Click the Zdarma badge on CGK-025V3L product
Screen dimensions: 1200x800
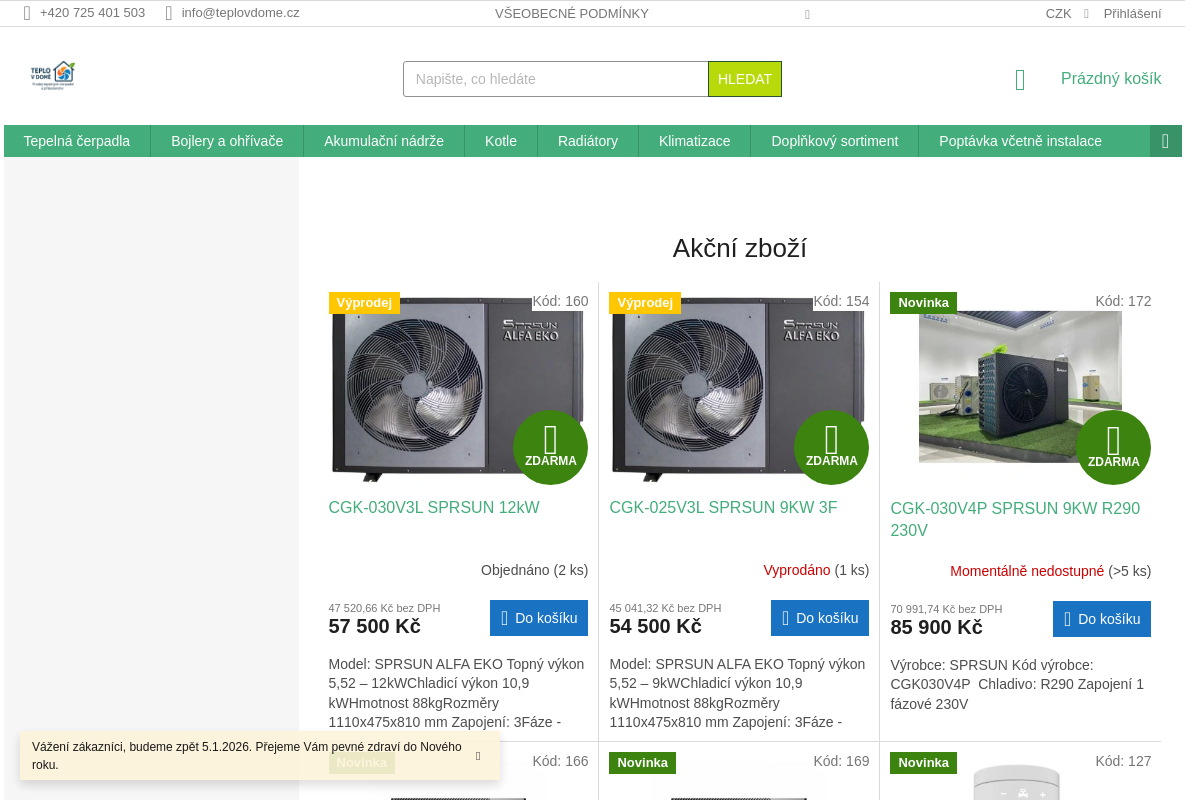[x=831, y=447]
